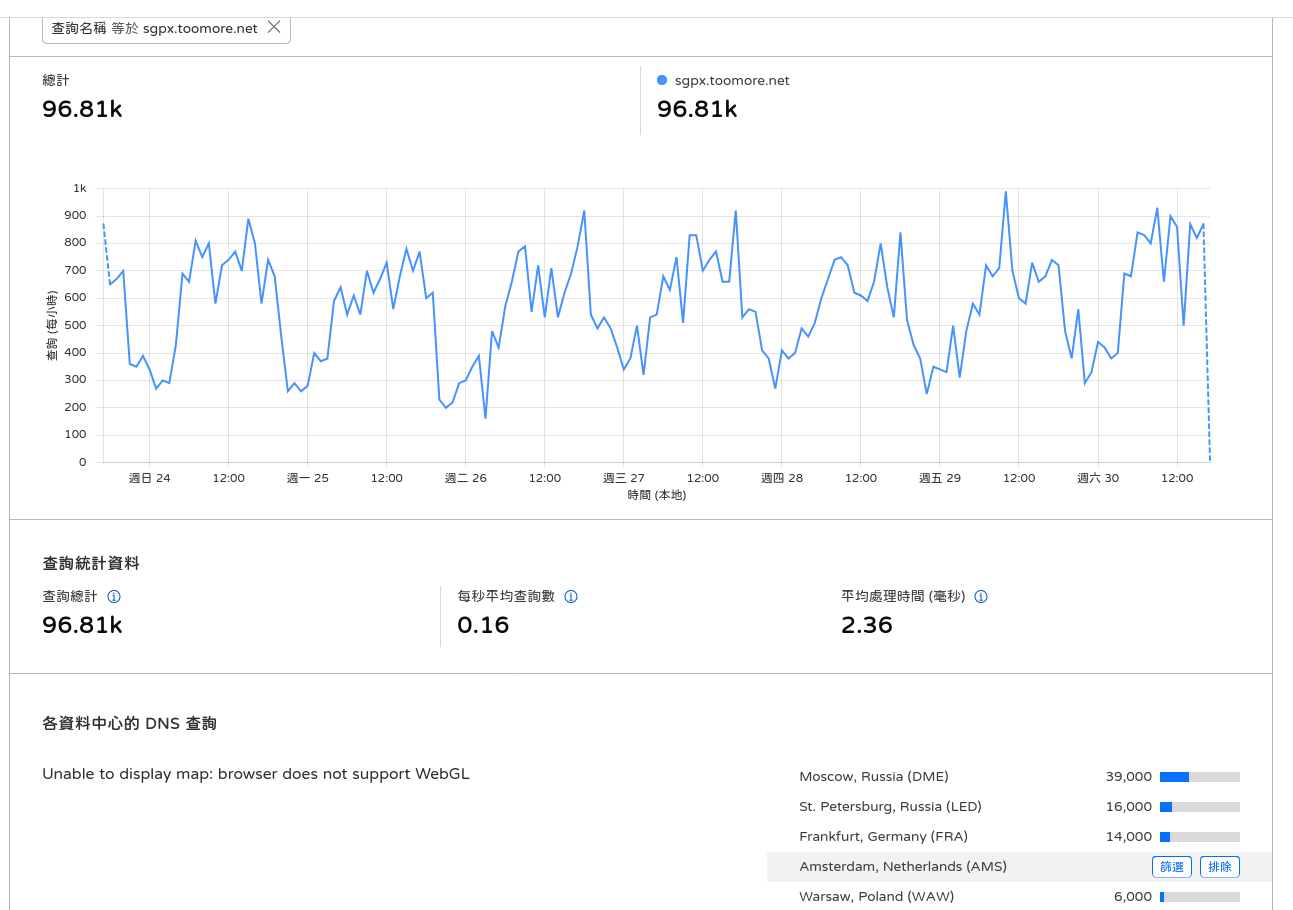Screen dimensions: 1293x910
Task: Click the 總計 total value 96.81k
Action: 82,109
